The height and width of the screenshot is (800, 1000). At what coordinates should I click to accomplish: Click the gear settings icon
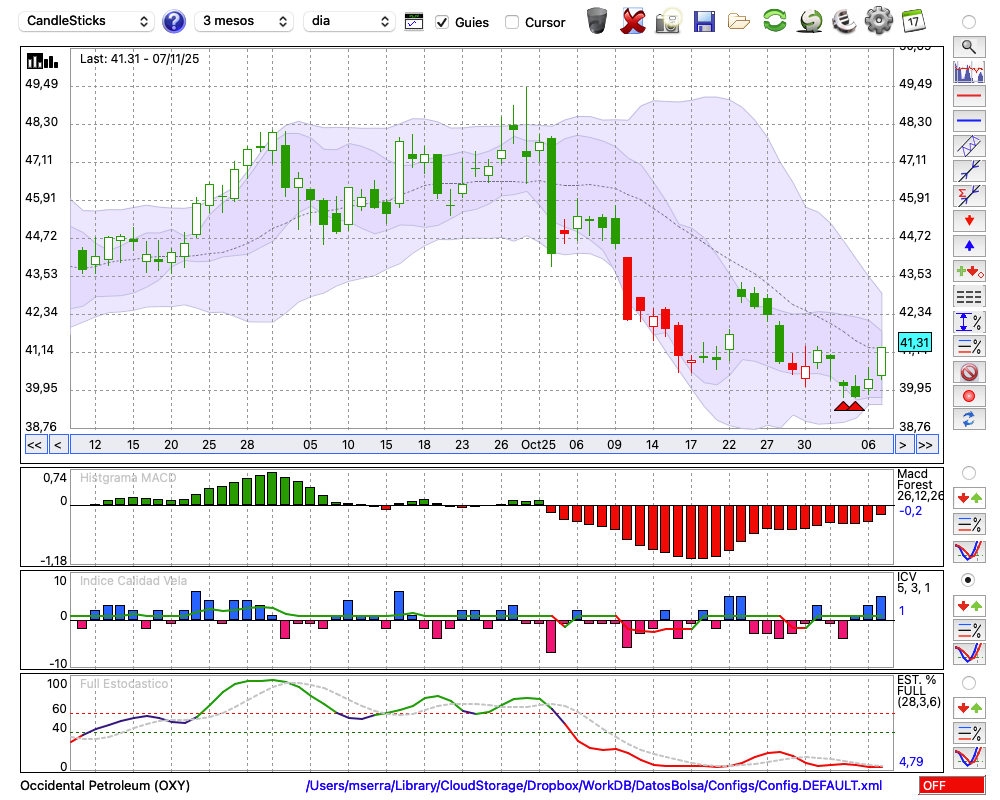click(x=878, y=21)
